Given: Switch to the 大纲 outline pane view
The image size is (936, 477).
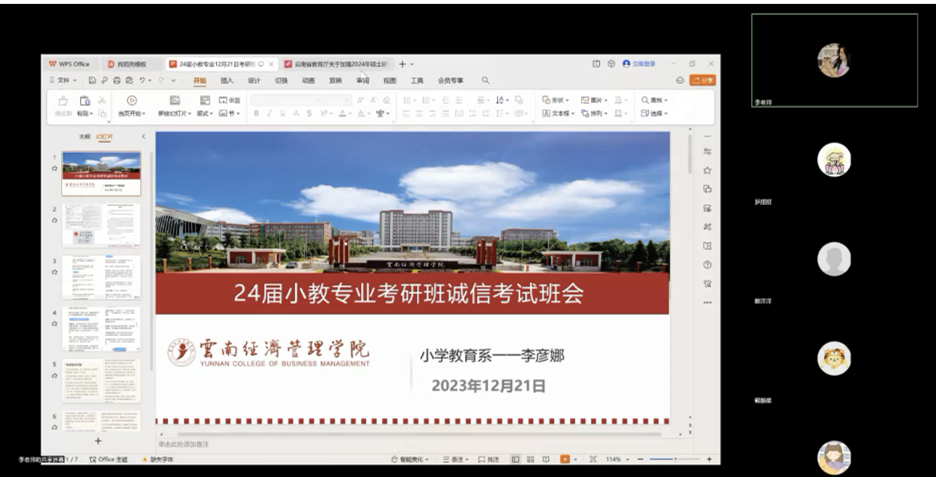Looking at the screenshot, I should pyautogui.click(x=84, y=136).
